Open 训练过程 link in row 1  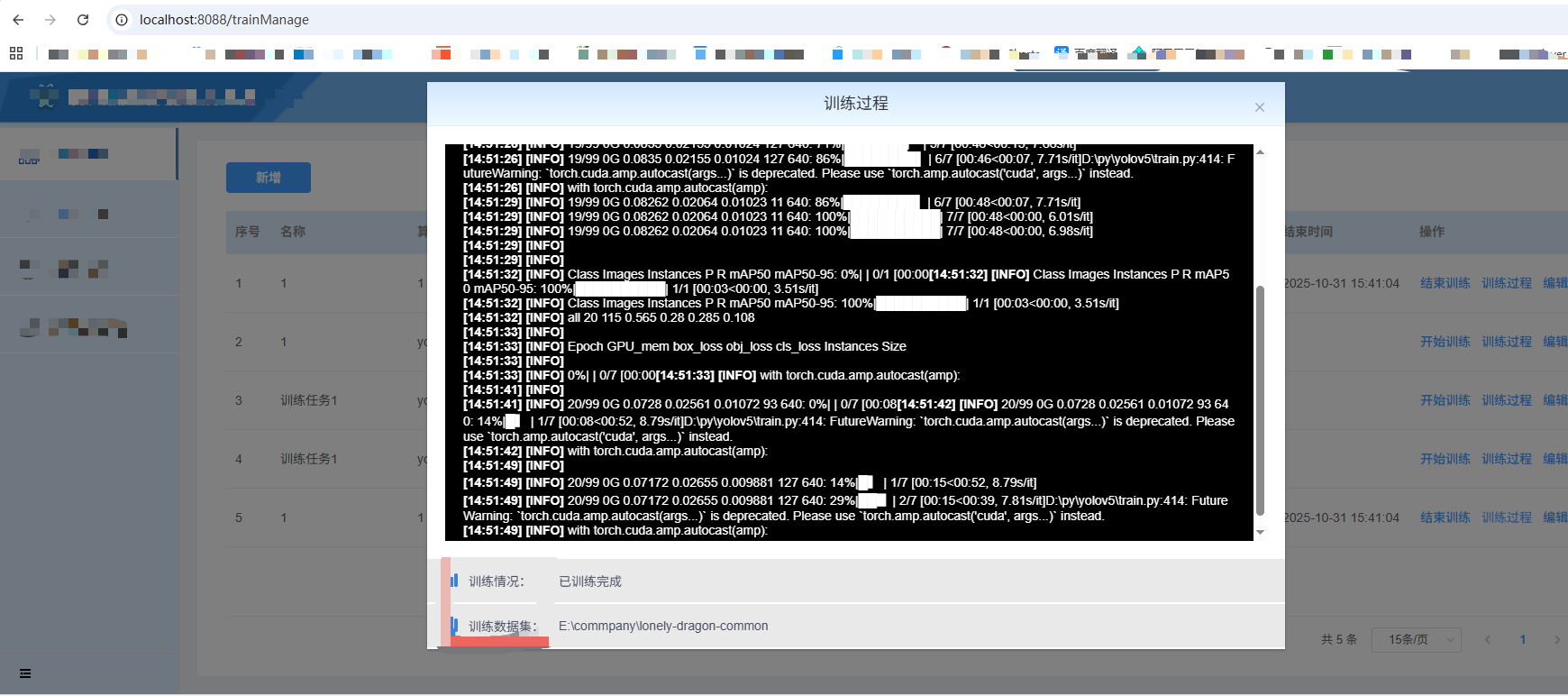point(1507,283)
